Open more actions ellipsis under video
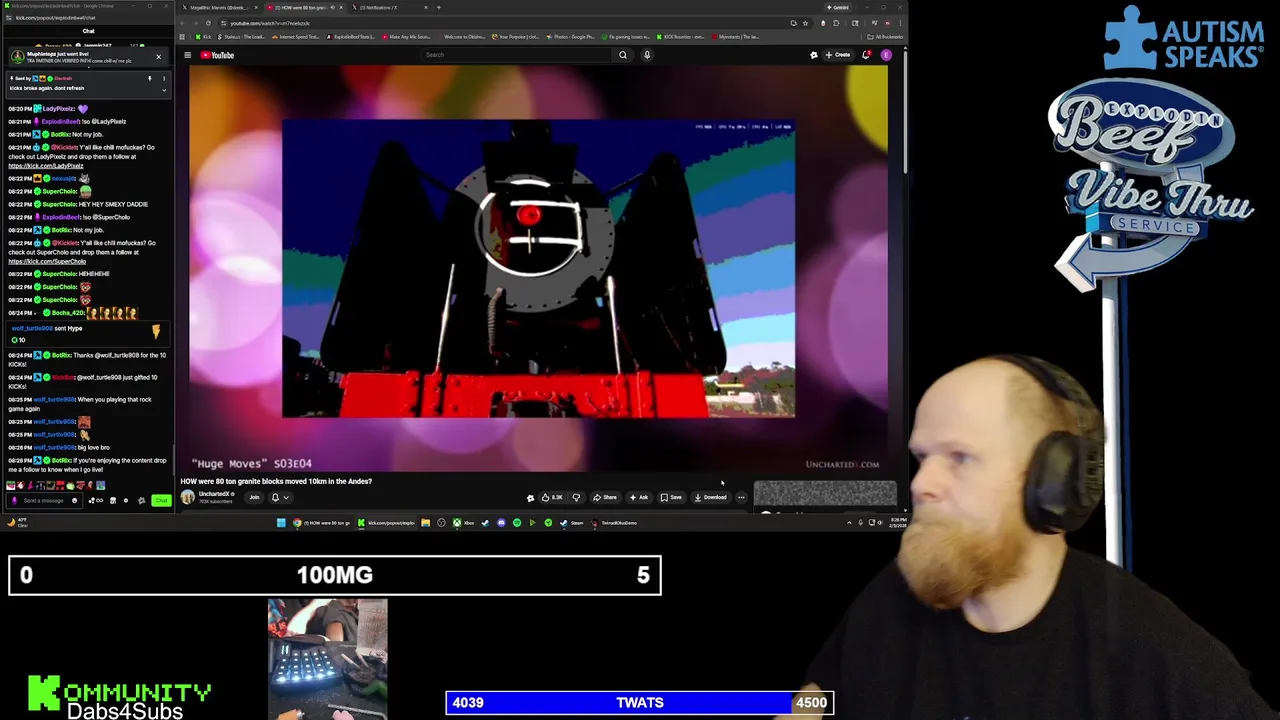 click(741, 497)
